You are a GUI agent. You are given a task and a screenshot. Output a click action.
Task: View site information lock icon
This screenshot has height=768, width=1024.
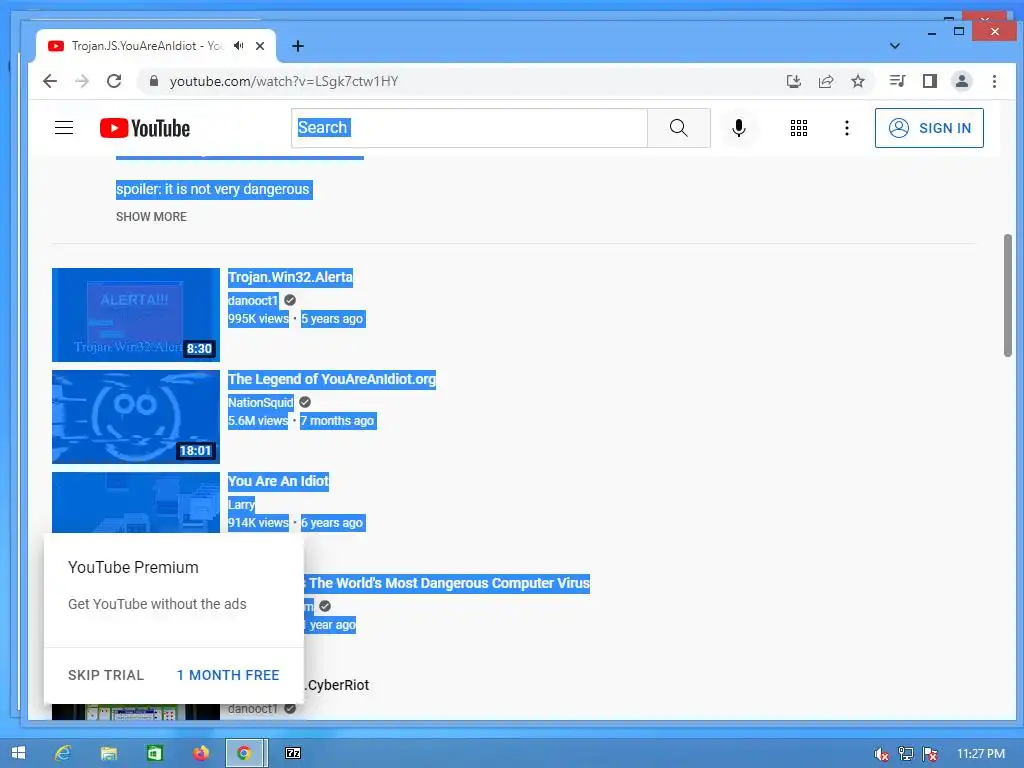click(154, 81)
